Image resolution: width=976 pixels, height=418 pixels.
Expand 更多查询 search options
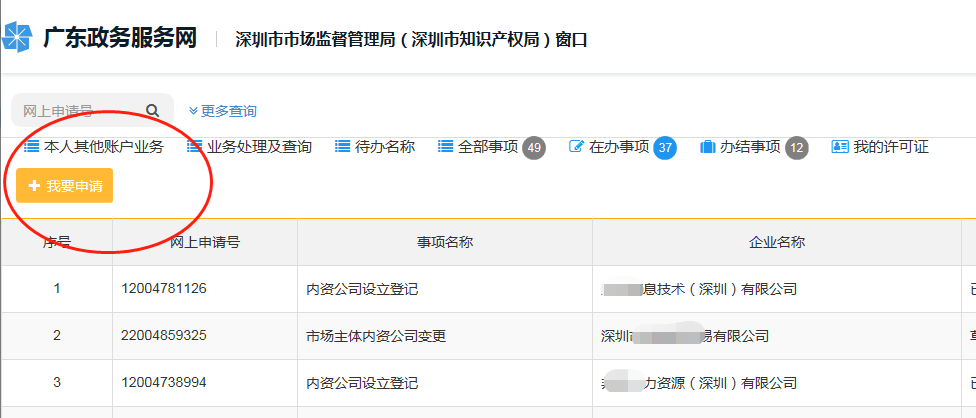coord(222,111)
